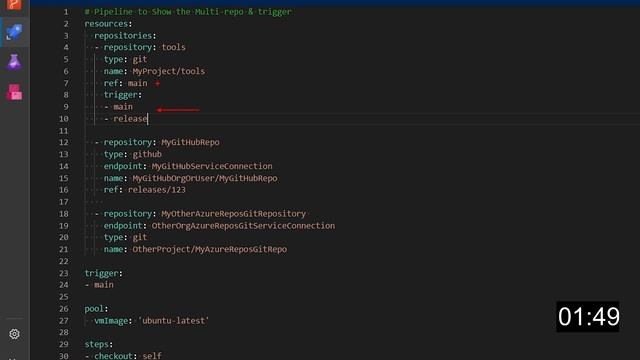640x360 pixels.
Task: Click the value 'MyGitHubOrgOrUser/MyGitHubRepo'
Action: (205, 178)
